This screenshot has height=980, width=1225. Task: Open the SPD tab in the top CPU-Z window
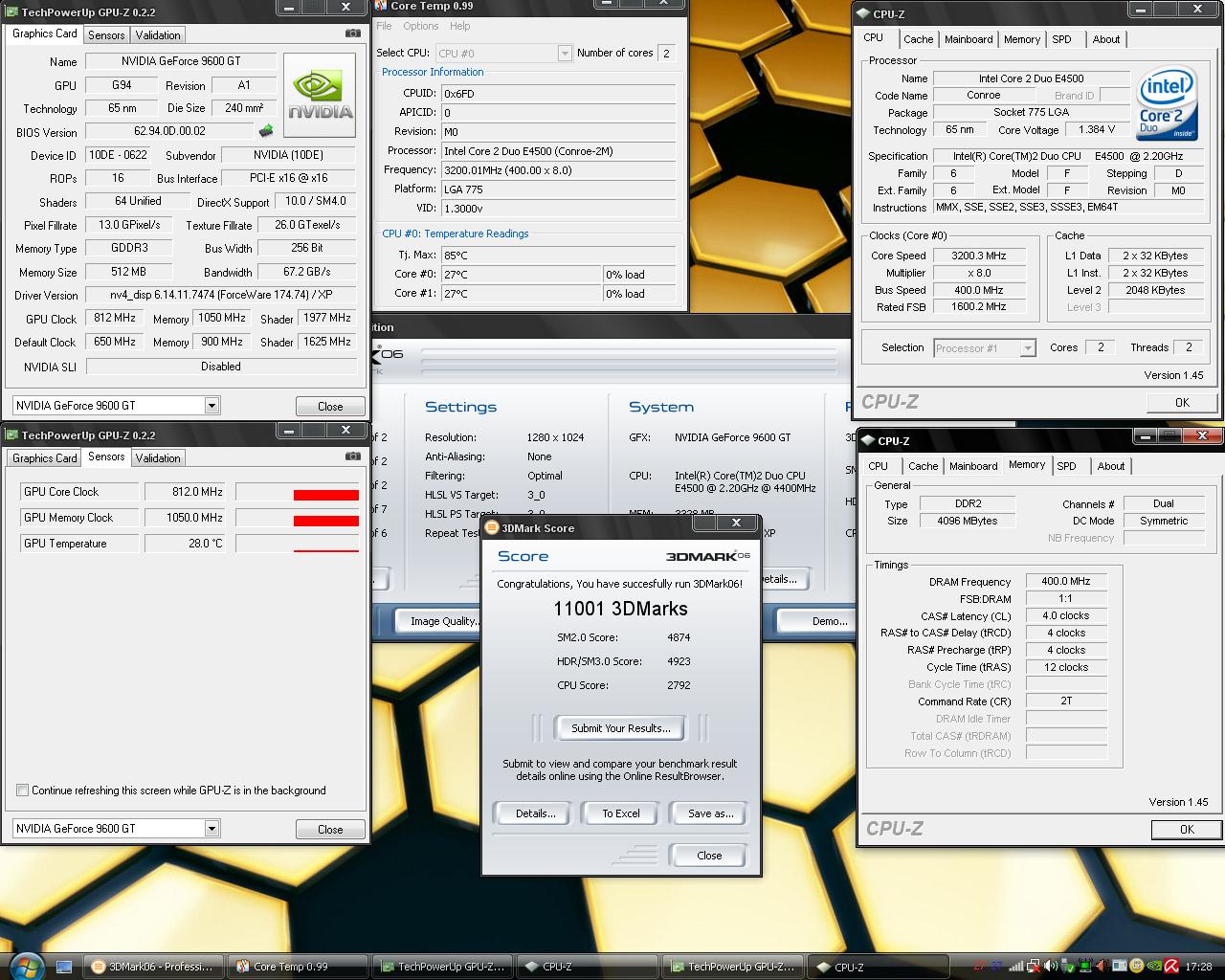point(1061,39)
